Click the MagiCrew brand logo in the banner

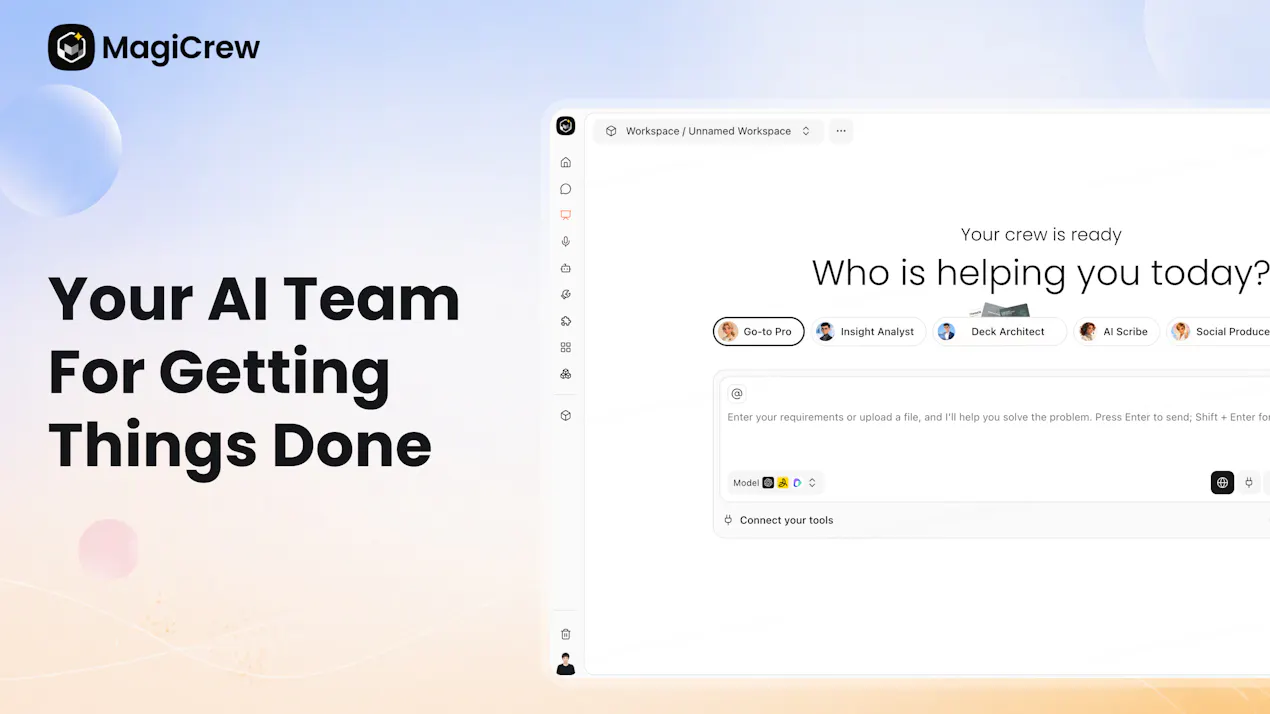(154, 47)
